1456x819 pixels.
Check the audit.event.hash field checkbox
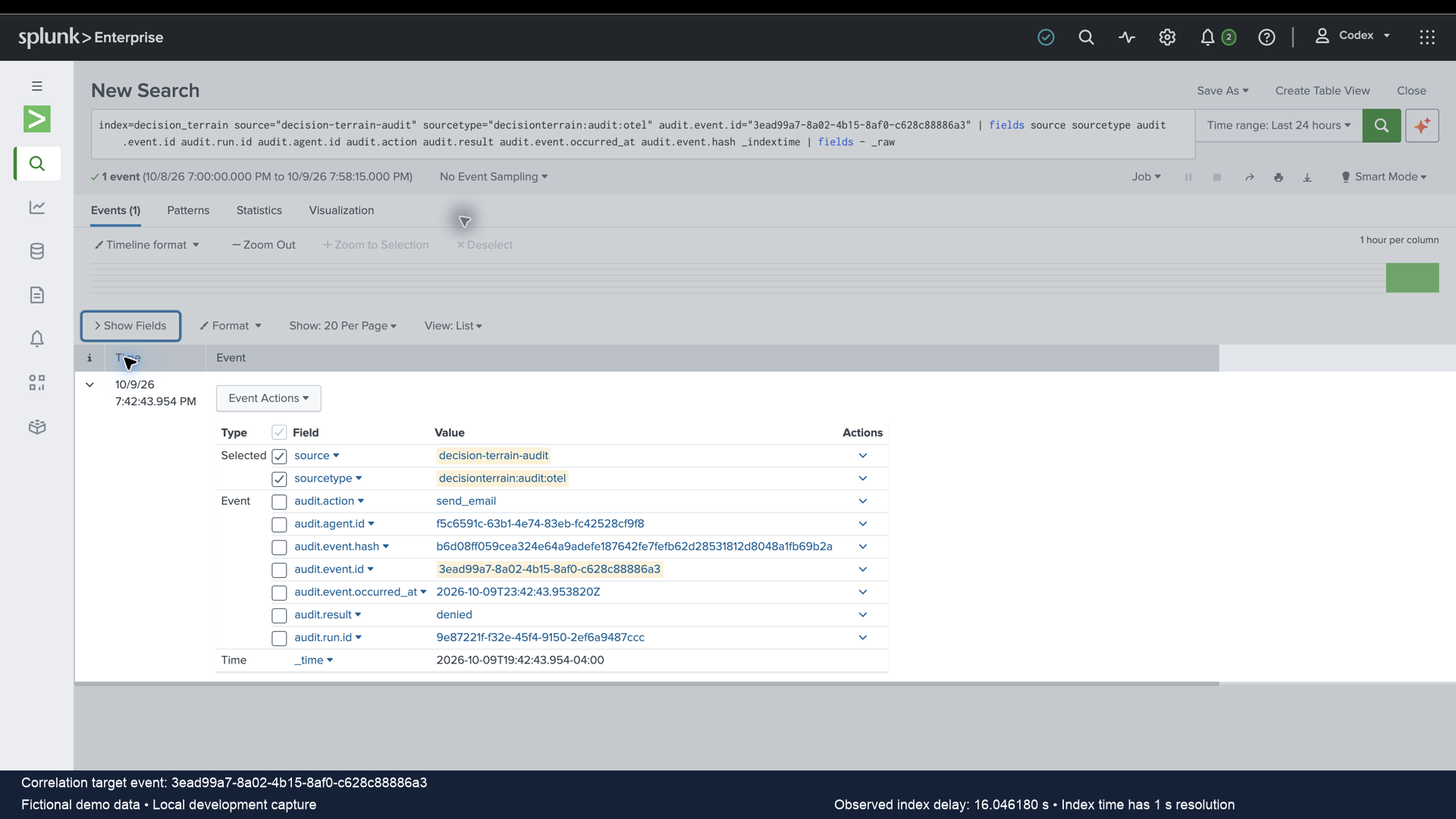tap(279, 548)
